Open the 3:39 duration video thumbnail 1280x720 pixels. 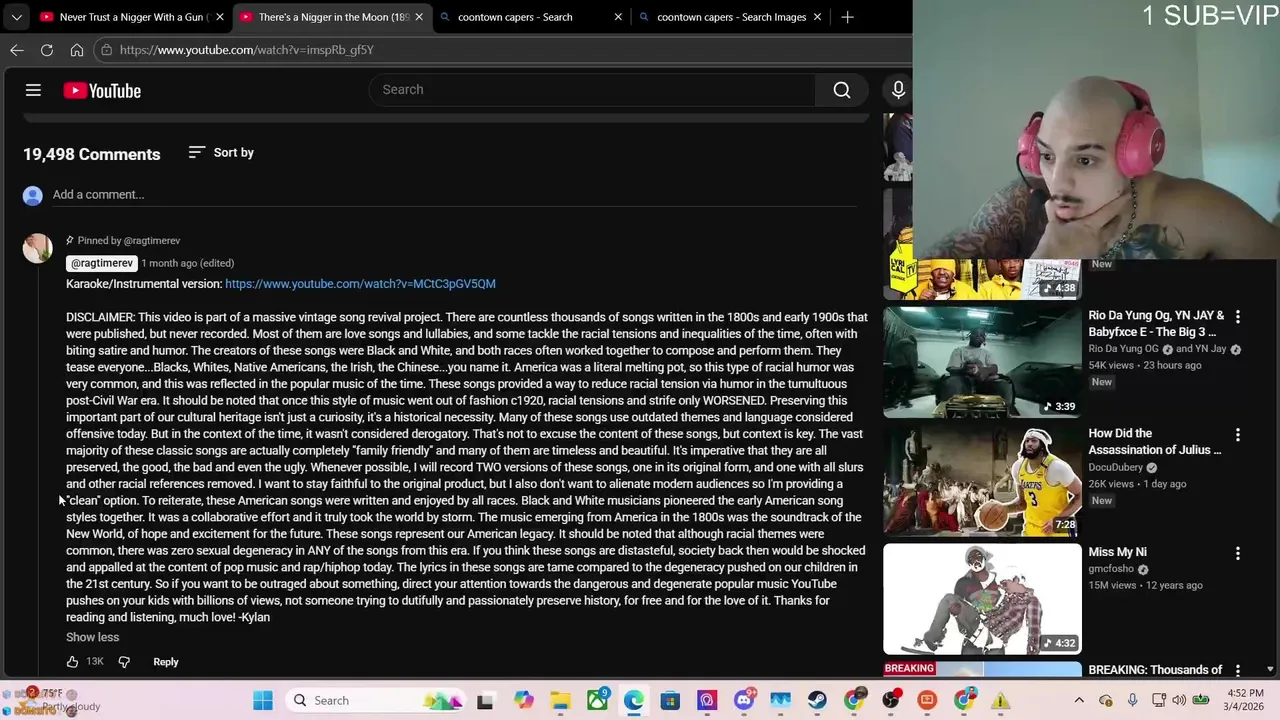click(982, 362)
